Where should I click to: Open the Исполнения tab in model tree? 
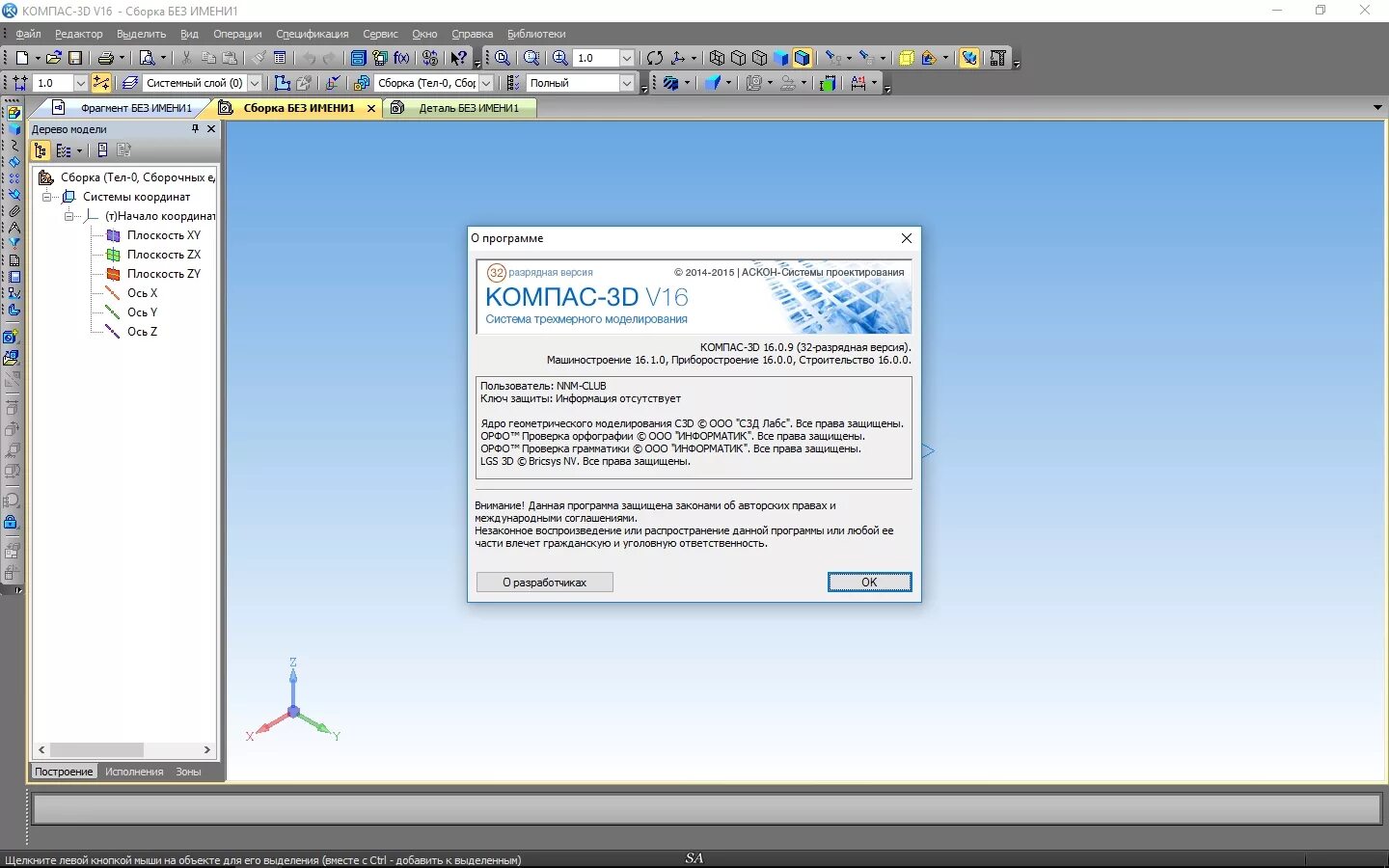tap(134, 772)
